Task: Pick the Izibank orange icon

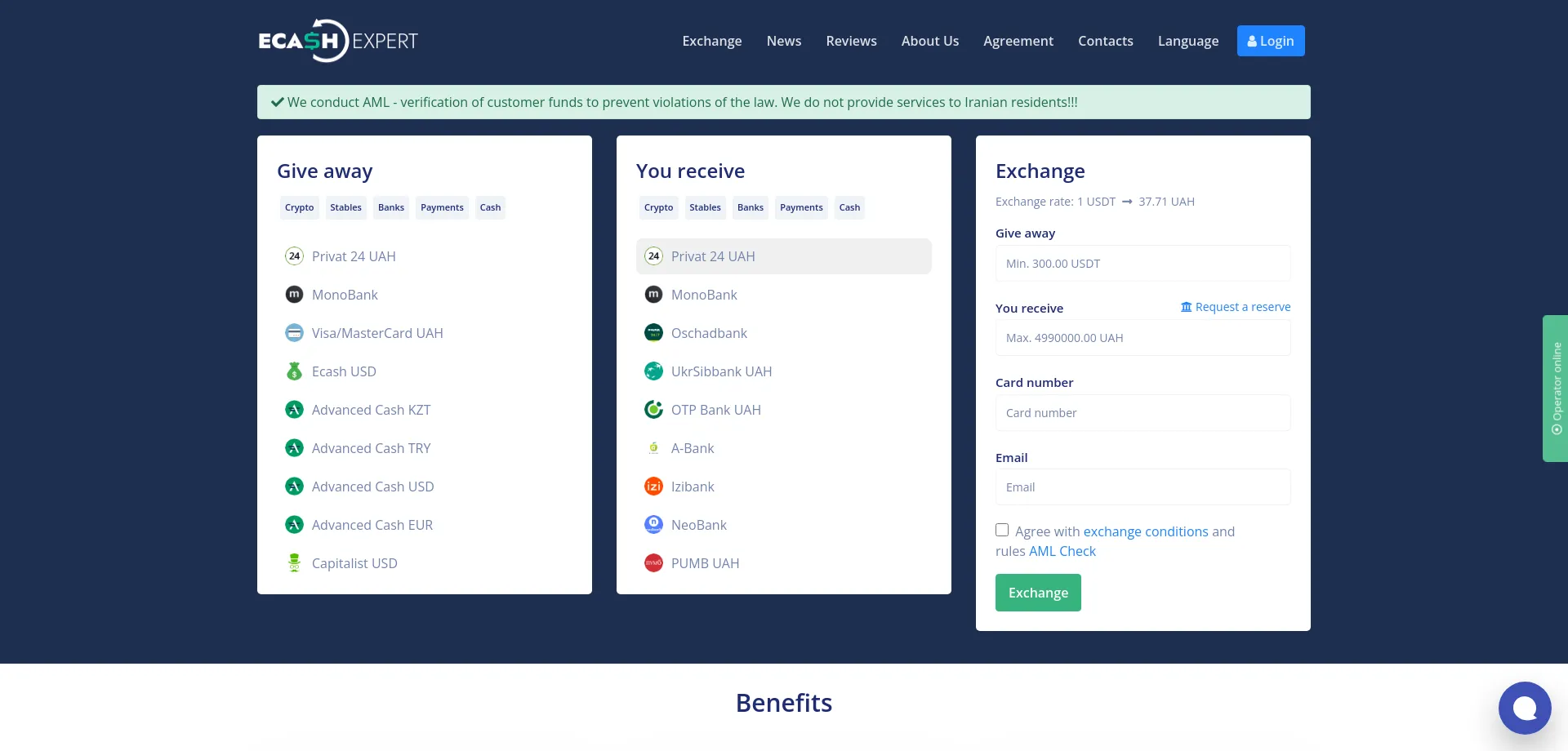Action: point(653,487)
